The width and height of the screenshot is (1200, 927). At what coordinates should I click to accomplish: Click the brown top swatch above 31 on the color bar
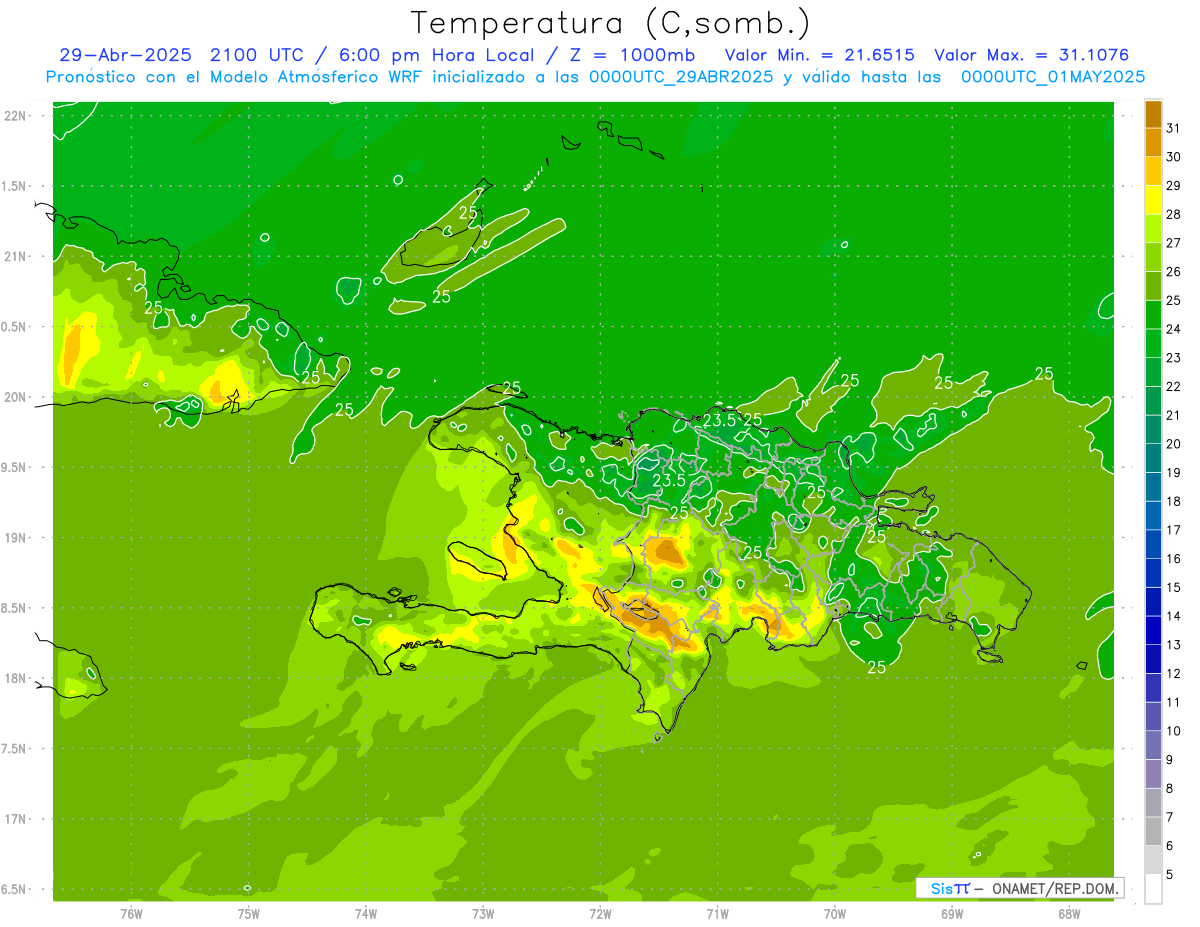(x=1153, y=114)
